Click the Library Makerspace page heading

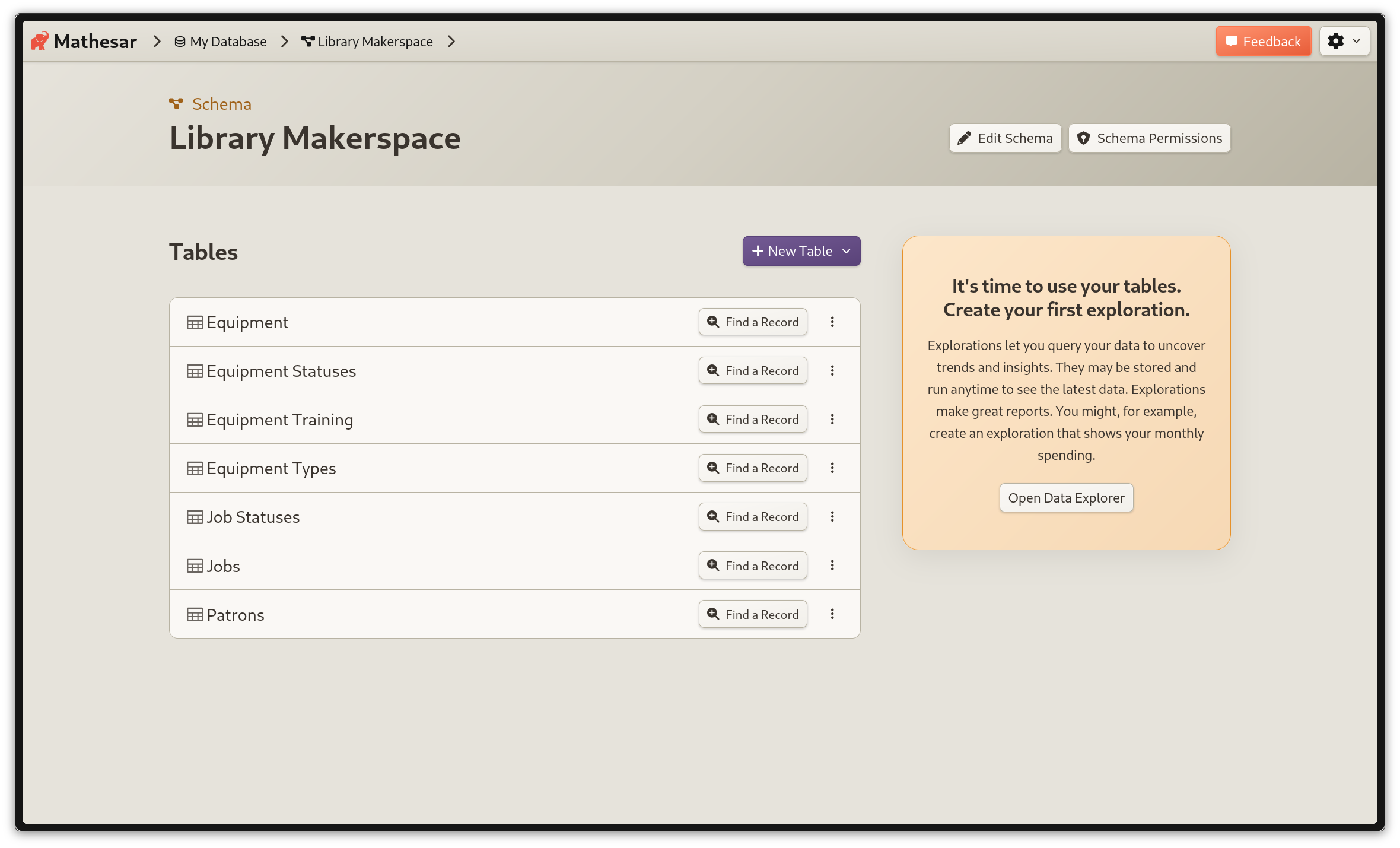click(315, 138)
